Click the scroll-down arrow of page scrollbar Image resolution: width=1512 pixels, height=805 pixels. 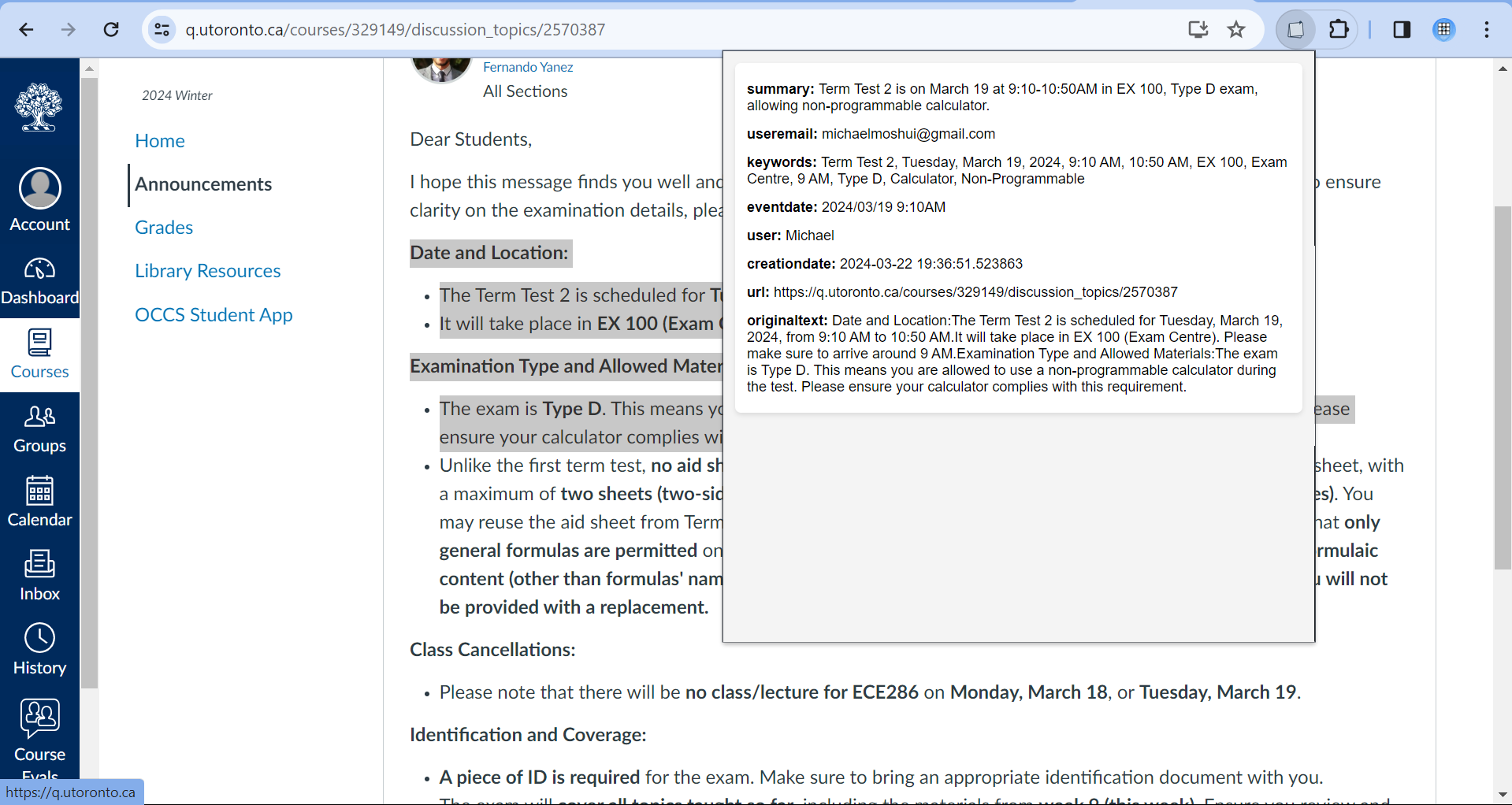pyautogui.click(x=1503, y=795)
